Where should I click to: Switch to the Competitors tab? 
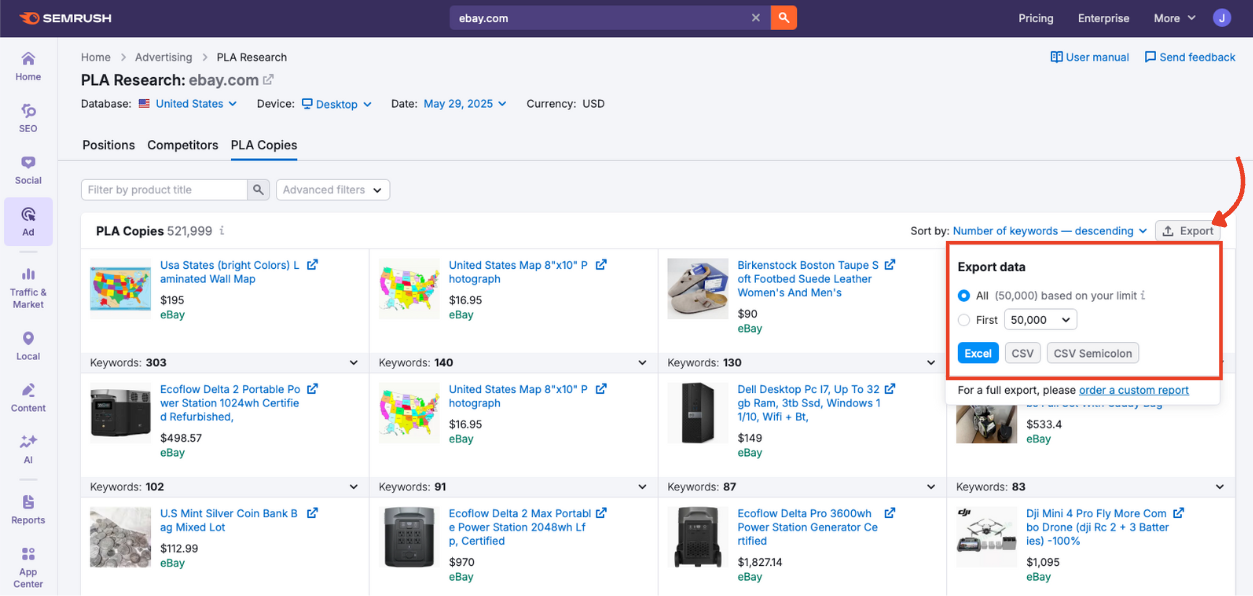point(182,145)
